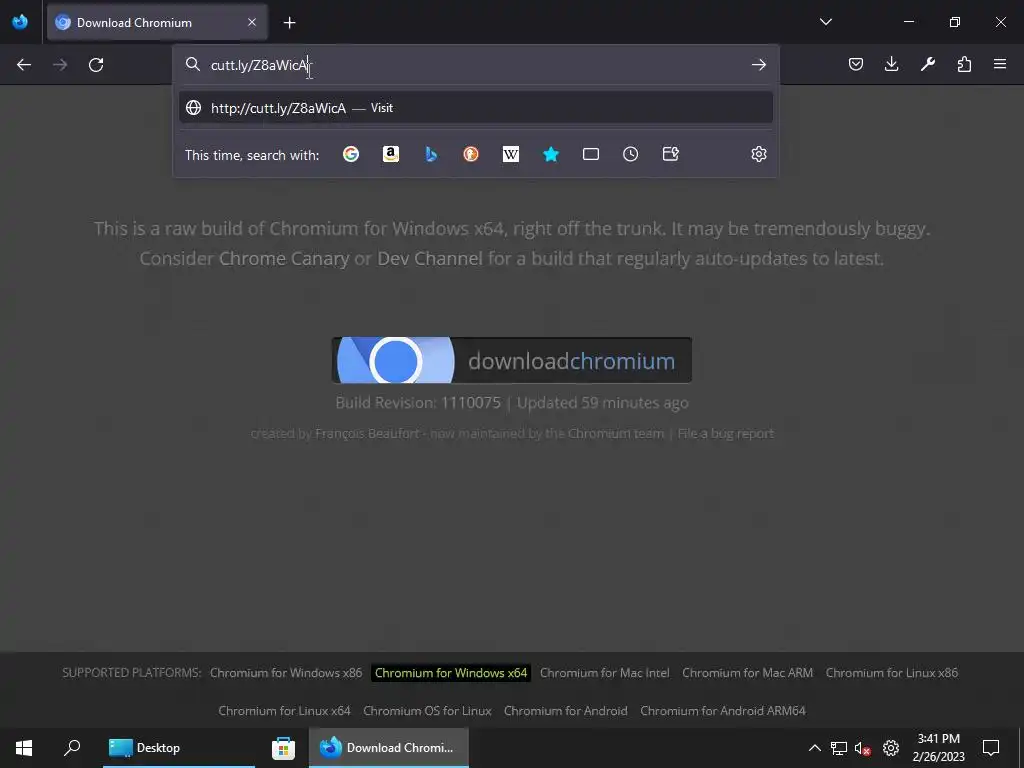
Task: Select Chromium for Windows x86
Action: [285, 673]
